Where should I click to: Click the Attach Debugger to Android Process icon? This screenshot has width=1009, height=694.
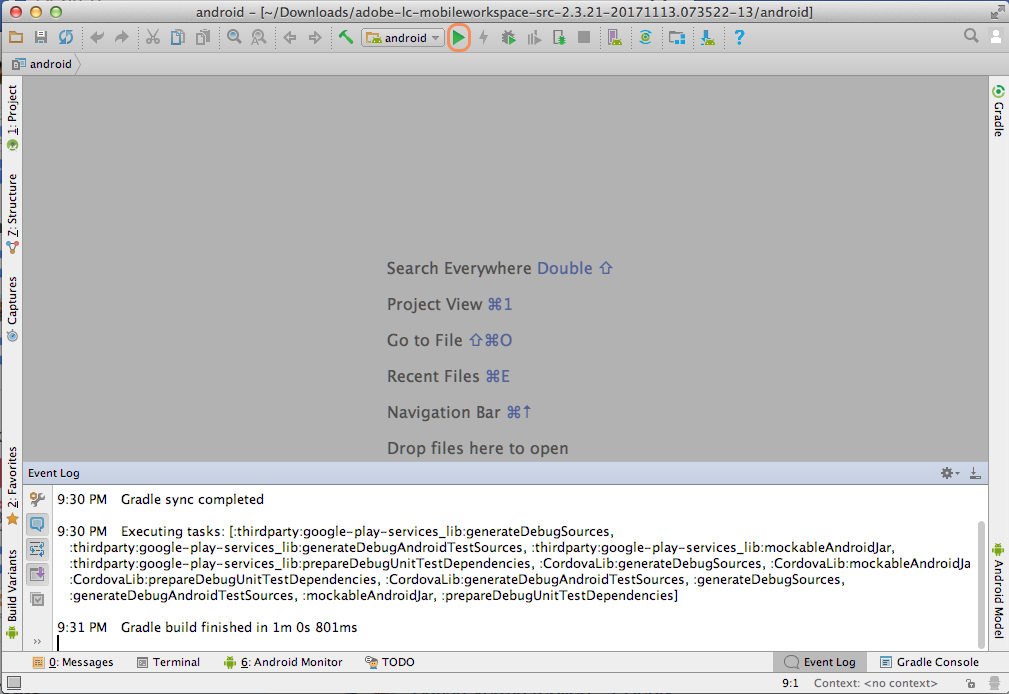[559, 38]
